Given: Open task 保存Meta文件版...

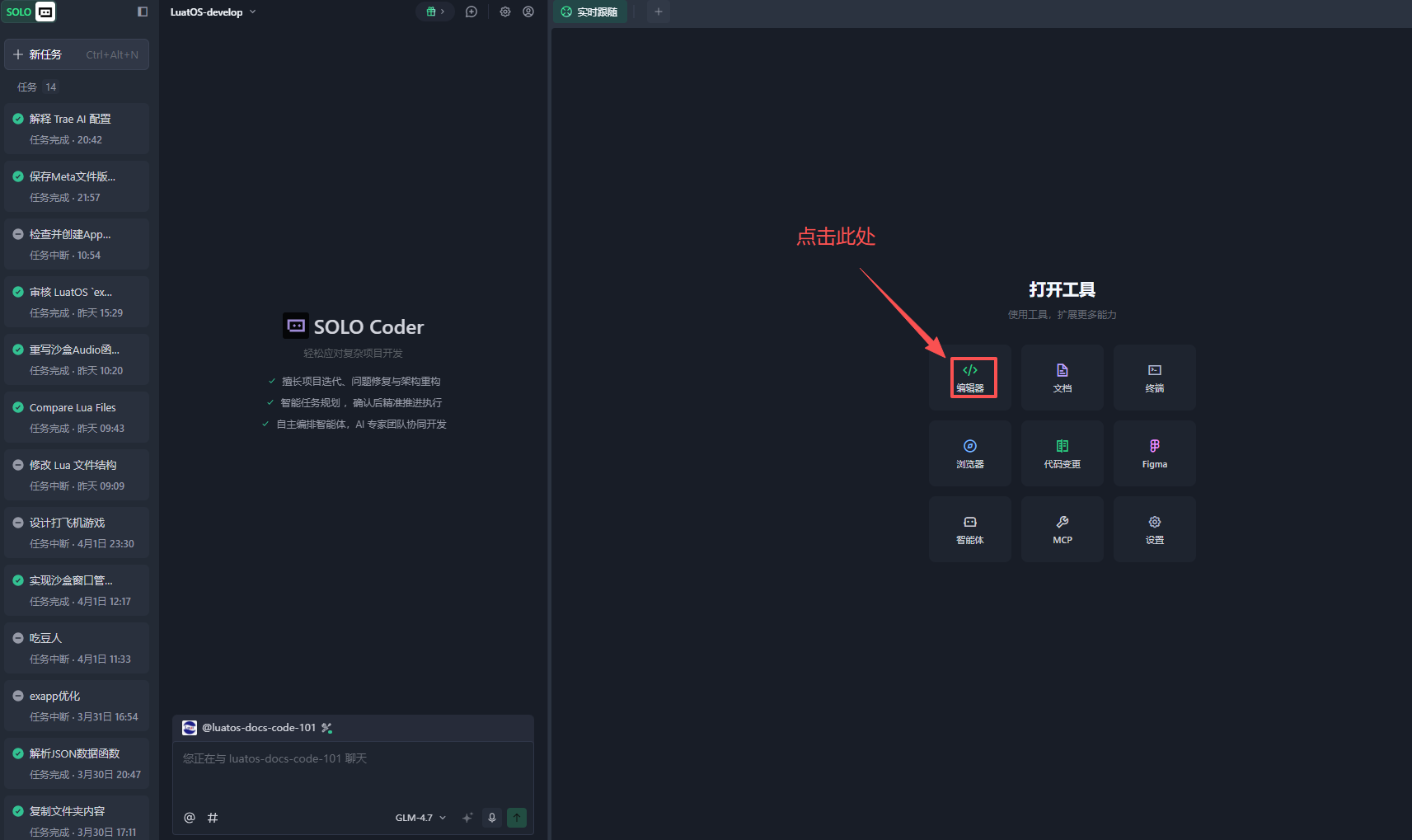Looking at the screenshot, I should coord(77,186).
